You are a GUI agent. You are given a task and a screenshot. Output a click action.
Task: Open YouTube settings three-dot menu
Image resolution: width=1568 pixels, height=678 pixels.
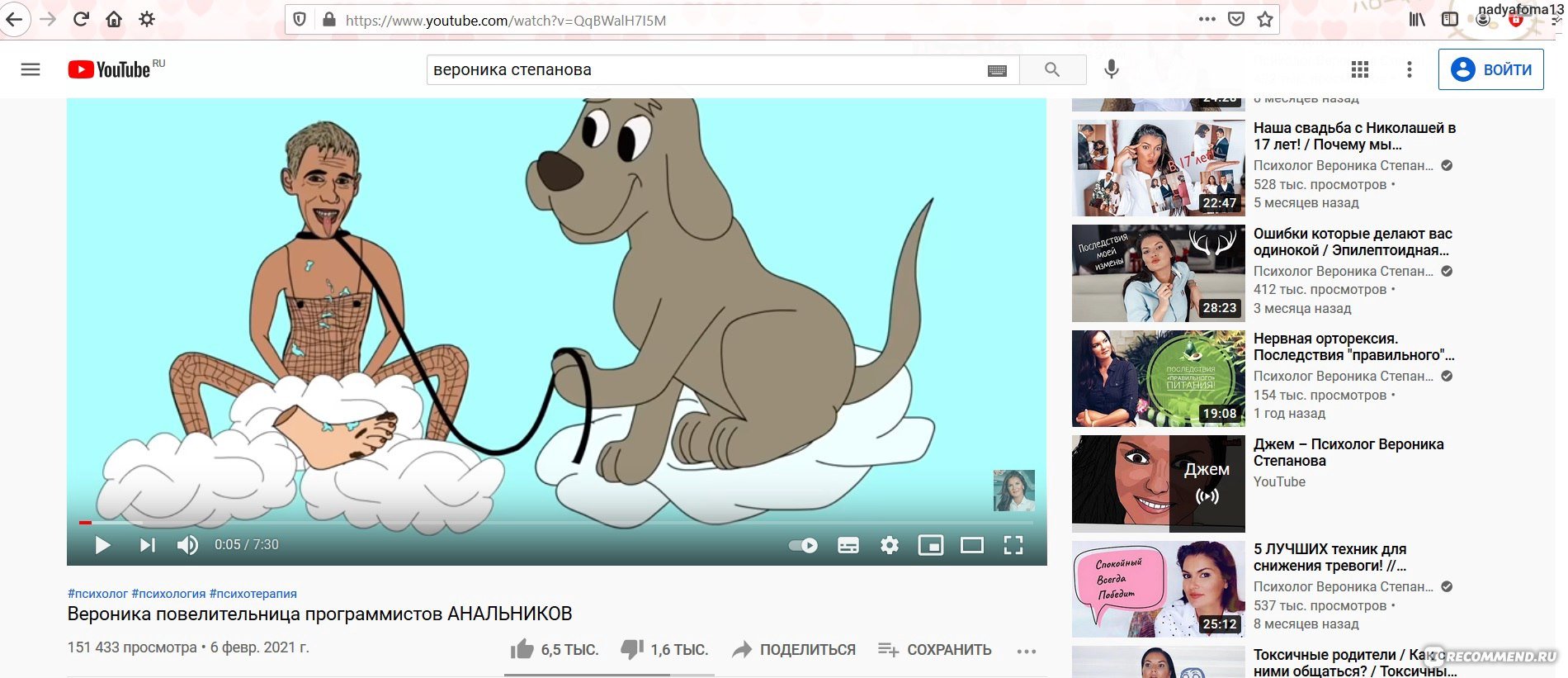tap(1410, 69)
